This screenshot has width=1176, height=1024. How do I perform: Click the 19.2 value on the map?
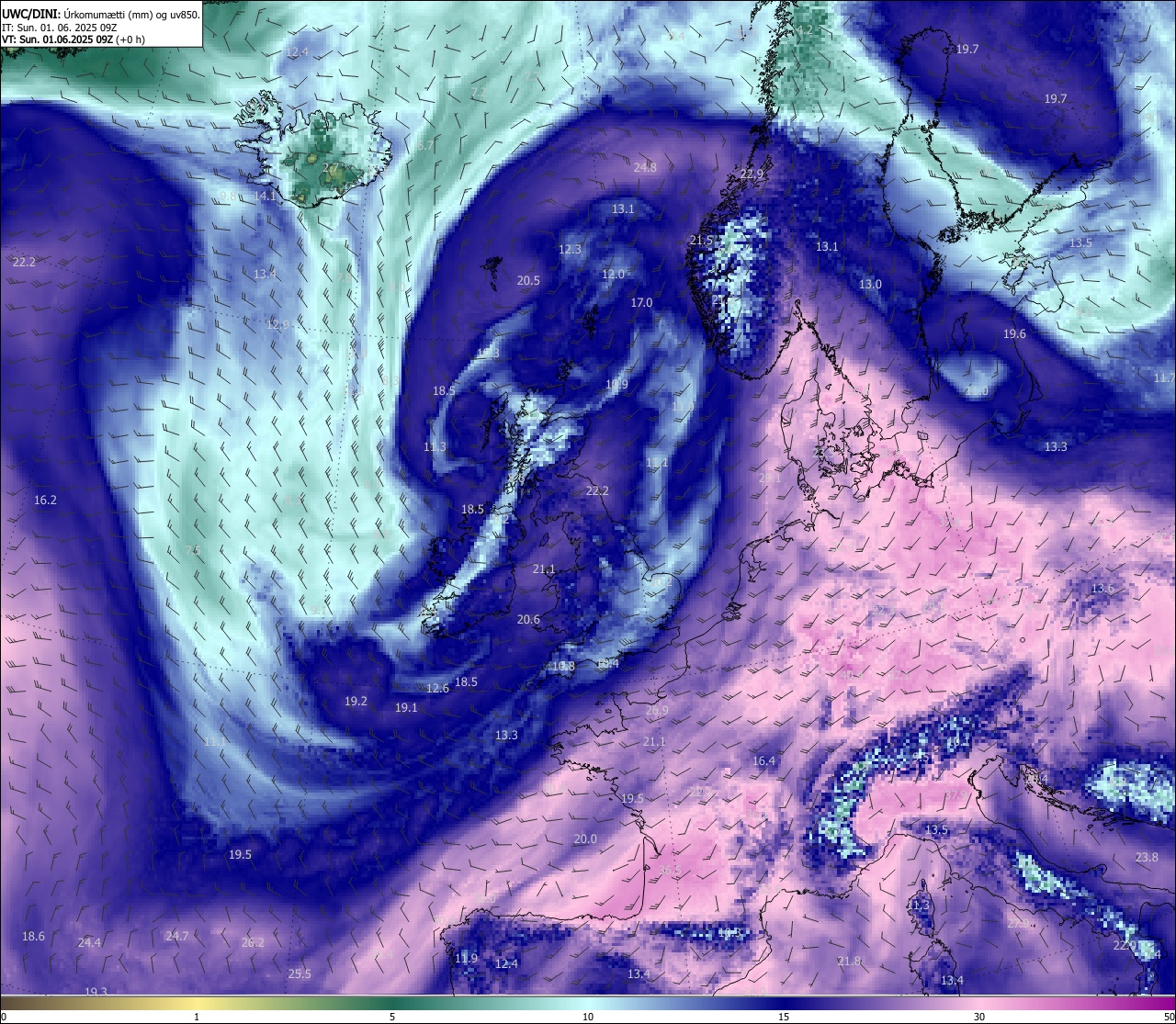(x=356, y=702)
